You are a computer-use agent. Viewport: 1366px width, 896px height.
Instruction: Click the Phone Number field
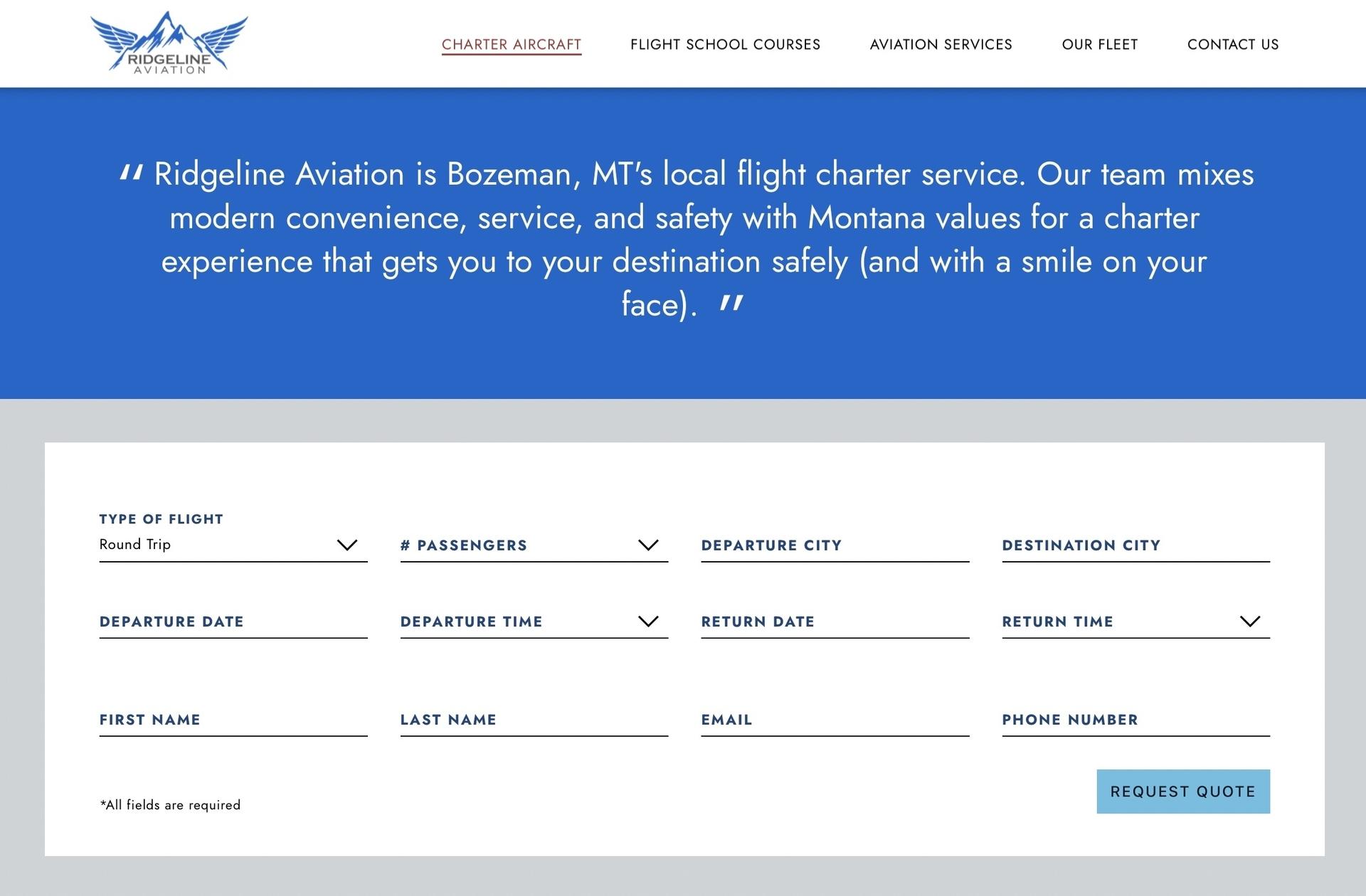point(1135,720)
